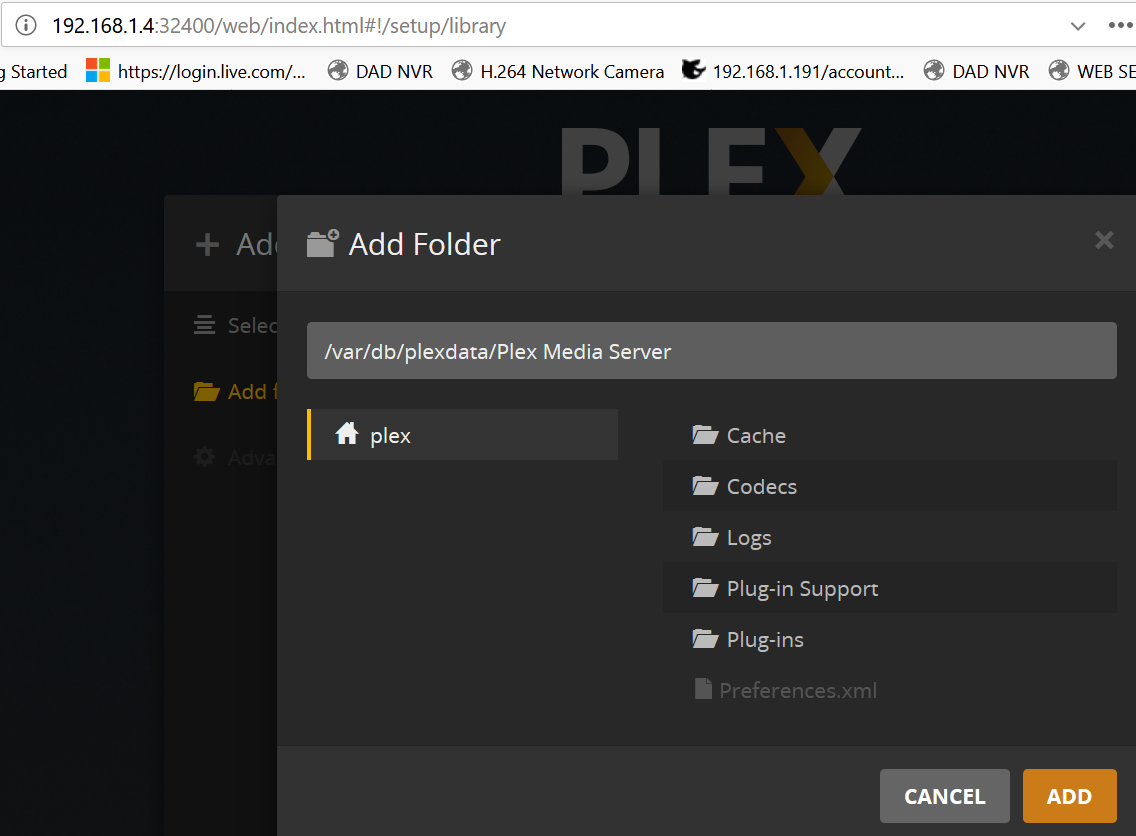Open the Cache folder
The height and width of the screenshot is (836, 1136).
tap(890, 435)
